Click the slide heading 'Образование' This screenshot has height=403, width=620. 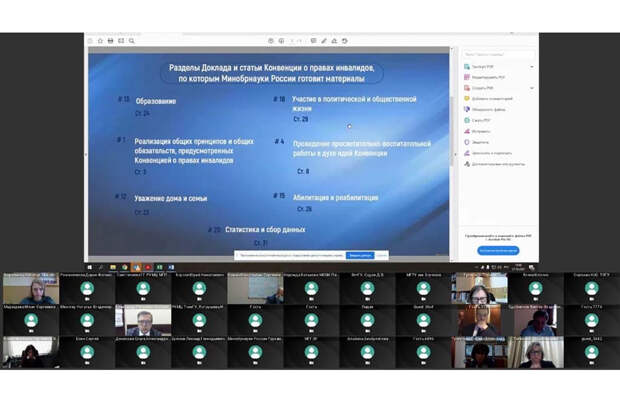(x=156, y=101)
